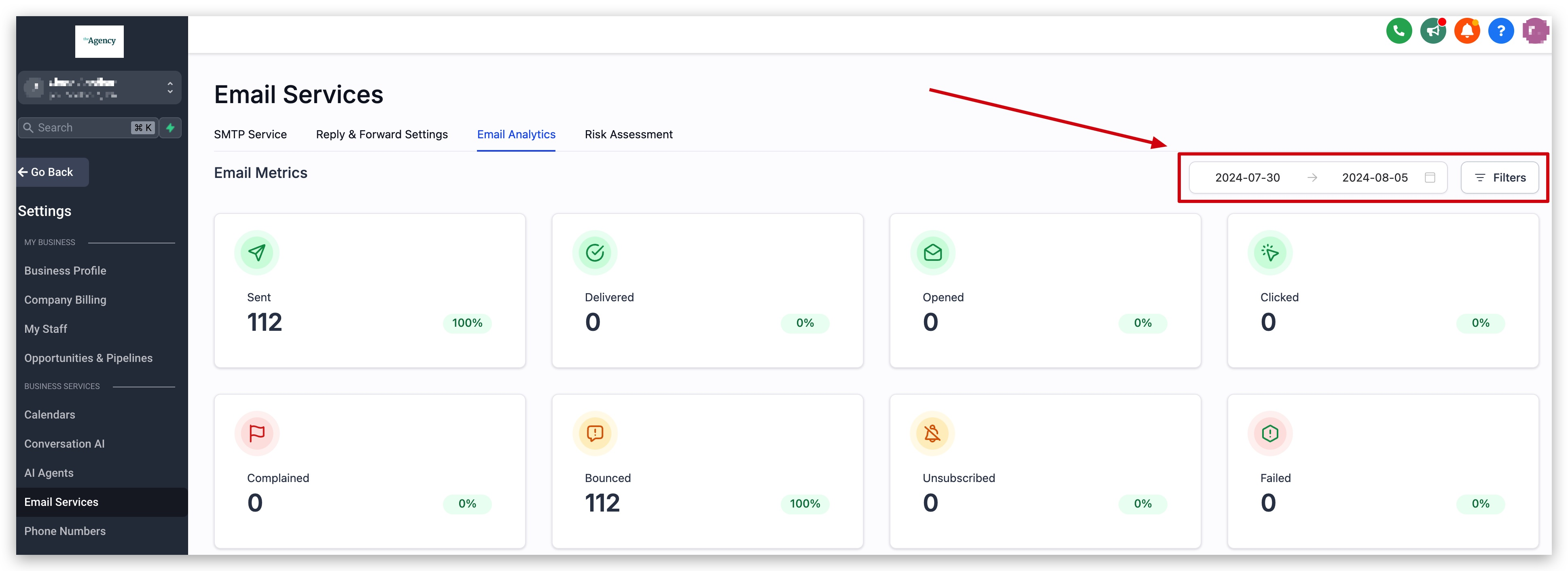The height and width of the screenshot is (571, 1568).
Task: Switch to the SMTP Service tab
Action: tap(250, 135)
